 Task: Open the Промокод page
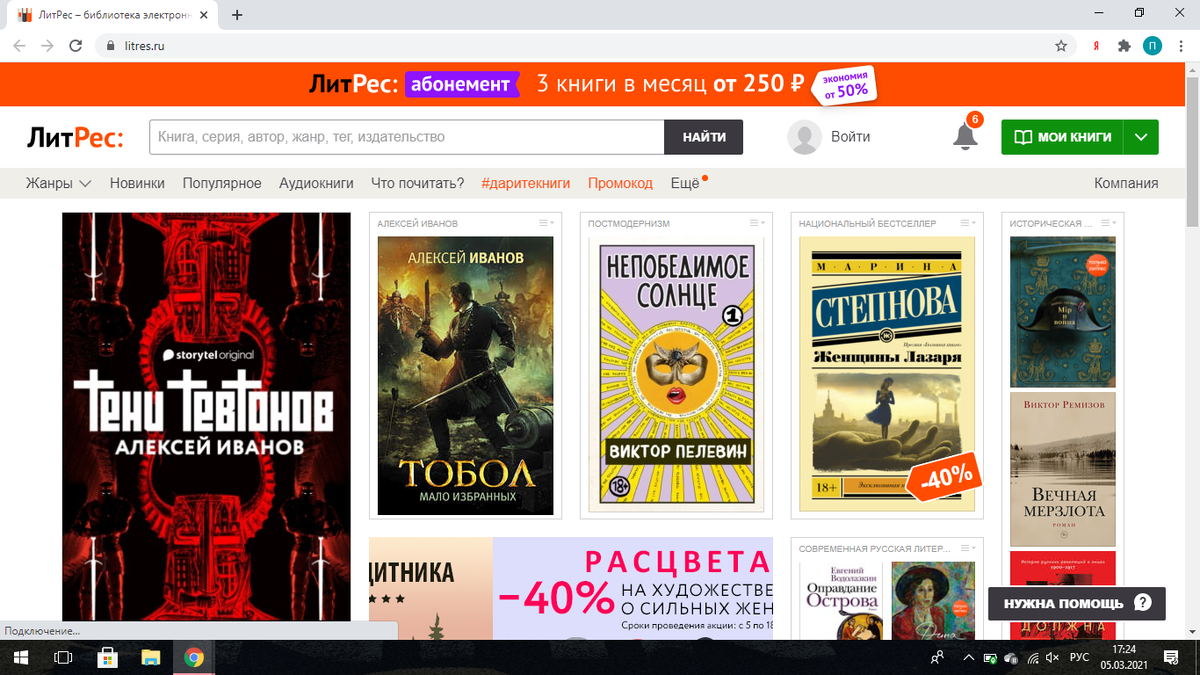[620, 183]
